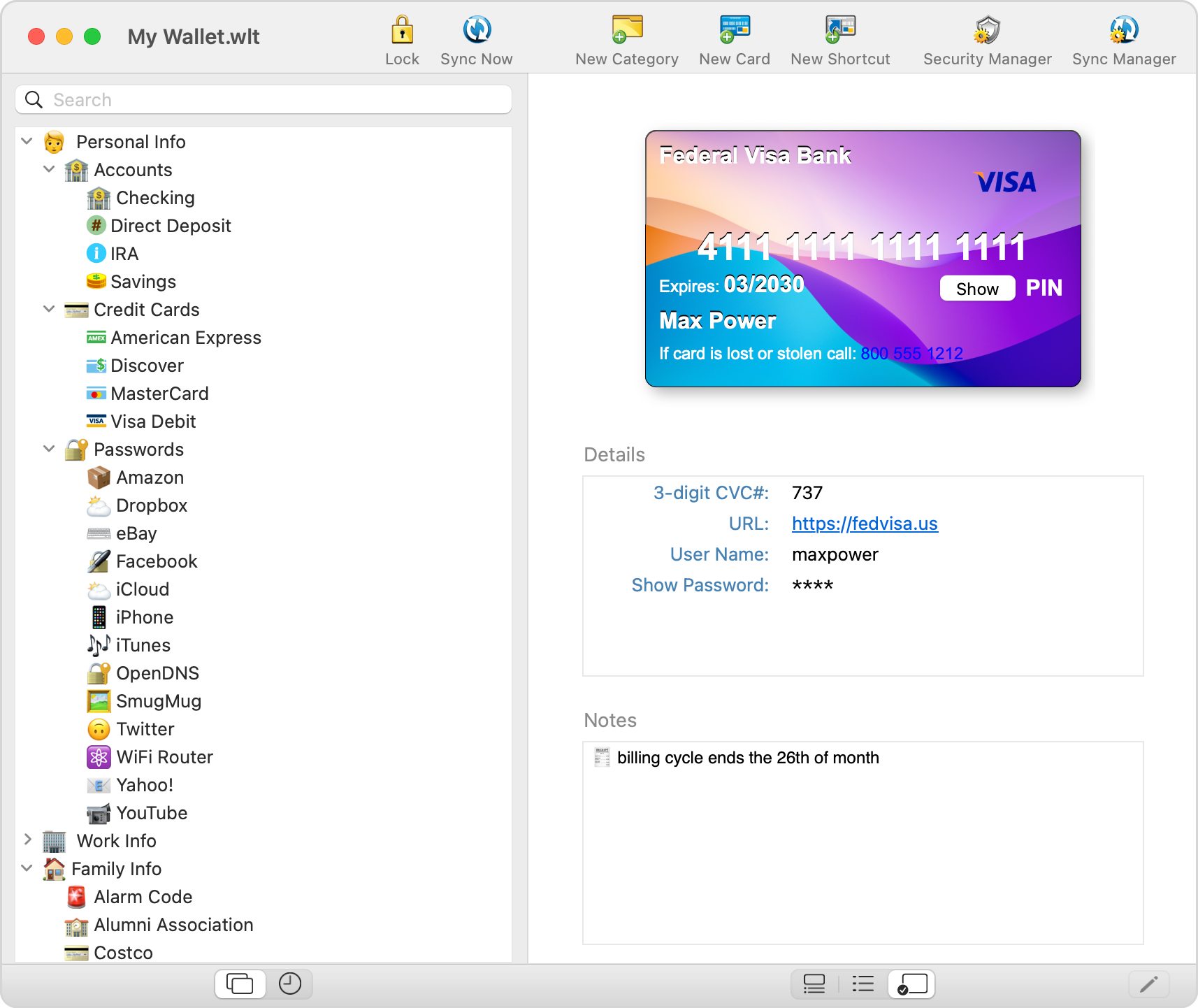Show the card PIN
This screenshot has height=1008, width=1198.
point(977,288)
